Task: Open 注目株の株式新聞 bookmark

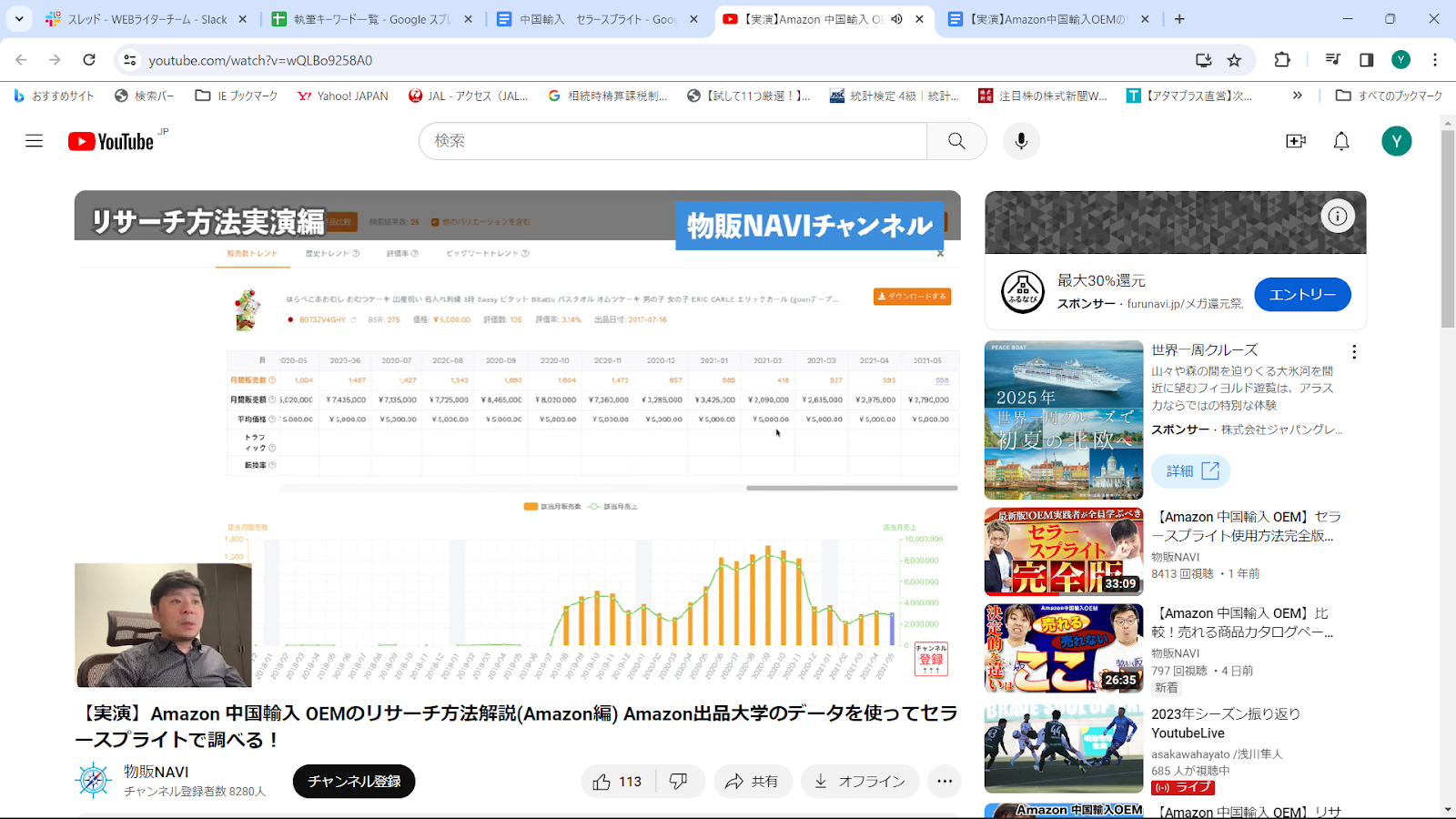Action: [x=1043, y=96]
